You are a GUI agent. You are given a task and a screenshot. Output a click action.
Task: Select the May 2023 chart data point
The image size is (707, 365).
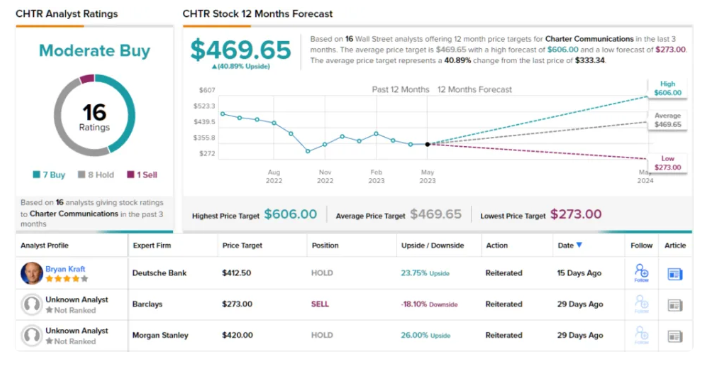pyautogui.click(x=427, y=144)
